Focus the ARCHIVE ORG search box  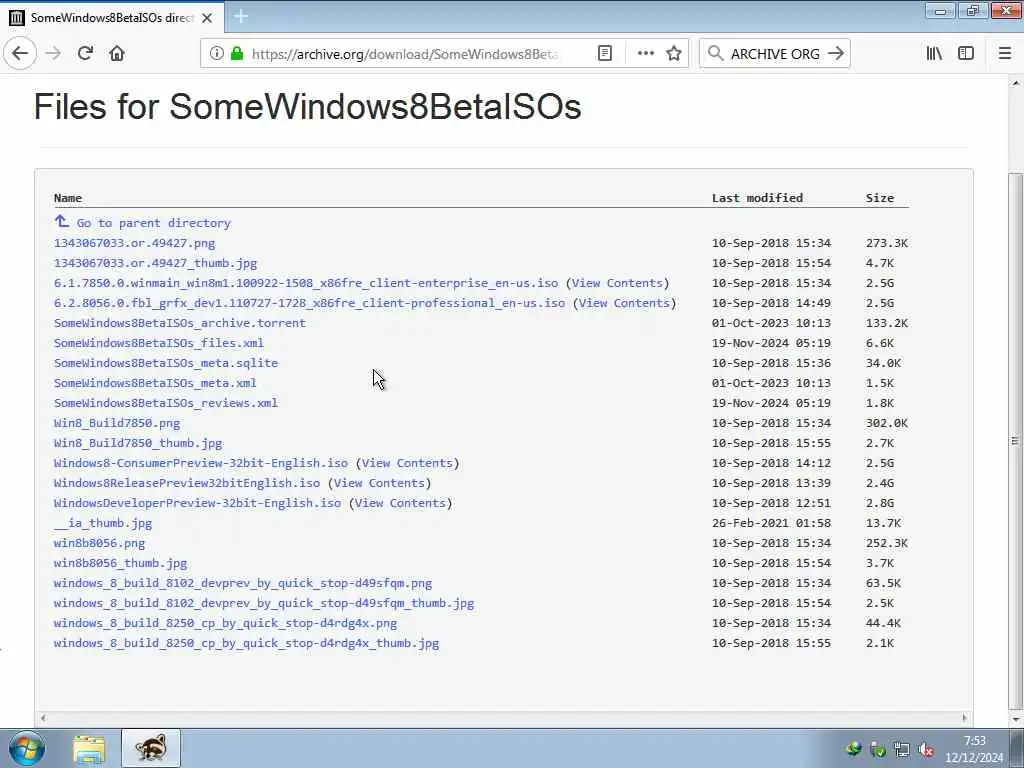[x=775, y=54]
